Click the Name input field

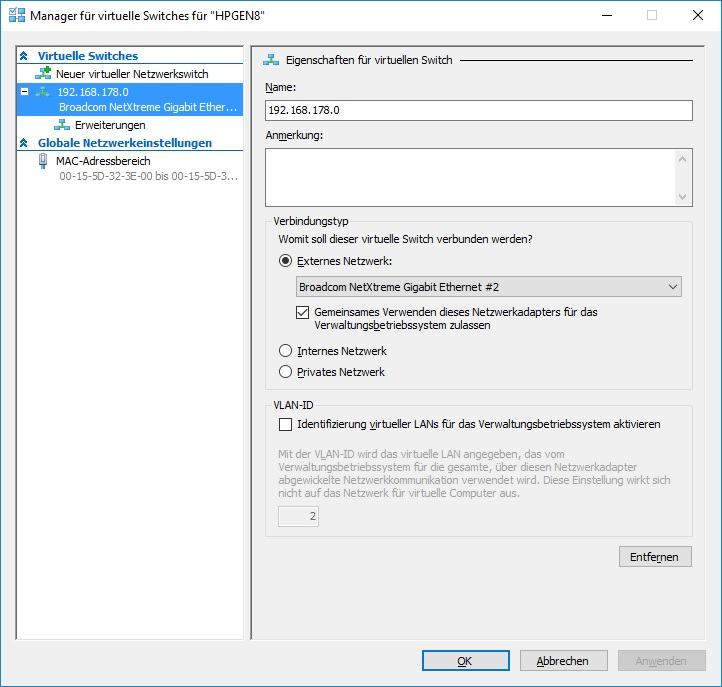pos(478,111)
